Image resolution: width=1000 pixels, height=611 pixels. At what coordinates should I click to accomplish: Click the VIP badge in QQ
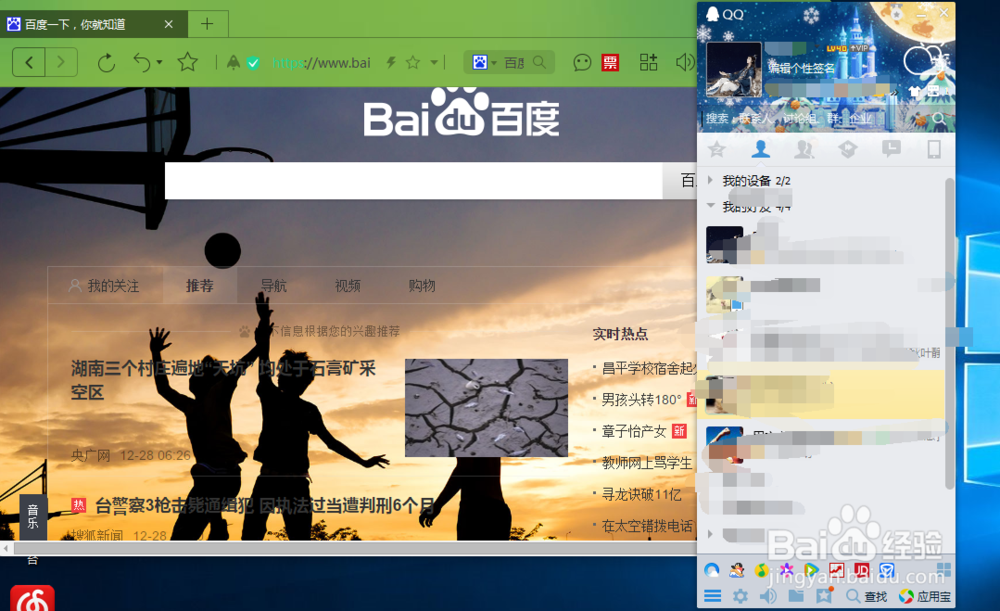click(858, 48)
